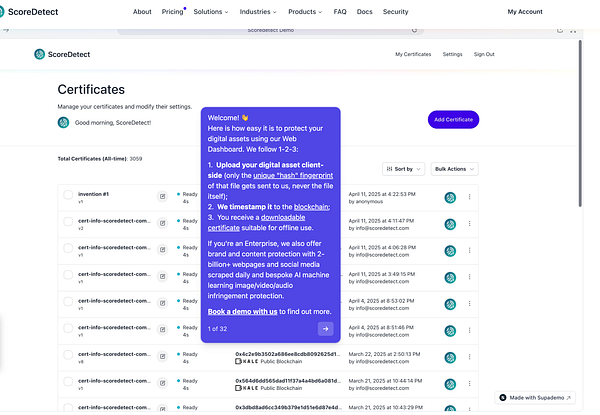The width and height of the screenshot is (600, 415).
Task: Select the checkbox in the March 21 10:44:14 PM row
Action: coord(68,381)
